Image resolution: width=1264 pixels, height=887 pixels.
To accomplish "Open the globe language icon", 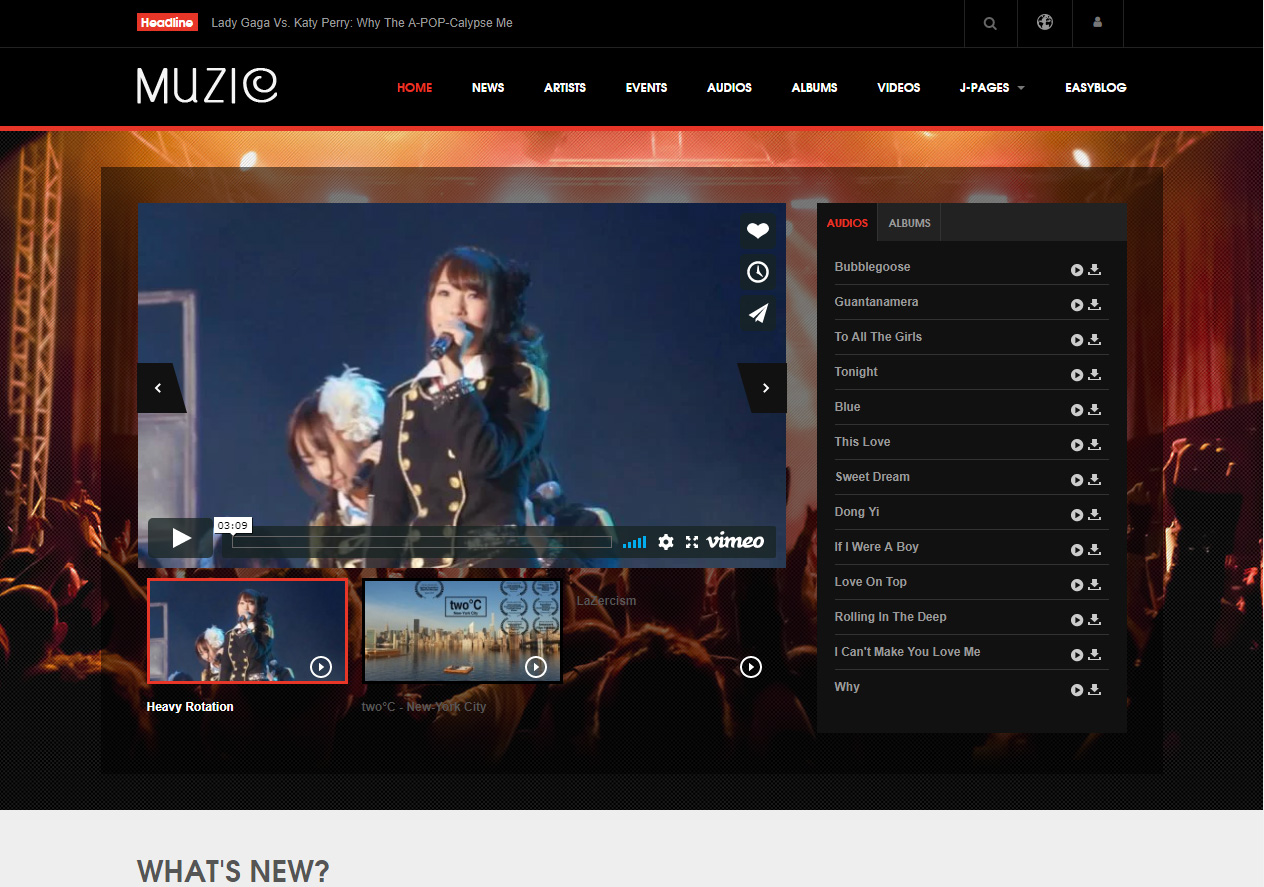I will pos(1045,23).
